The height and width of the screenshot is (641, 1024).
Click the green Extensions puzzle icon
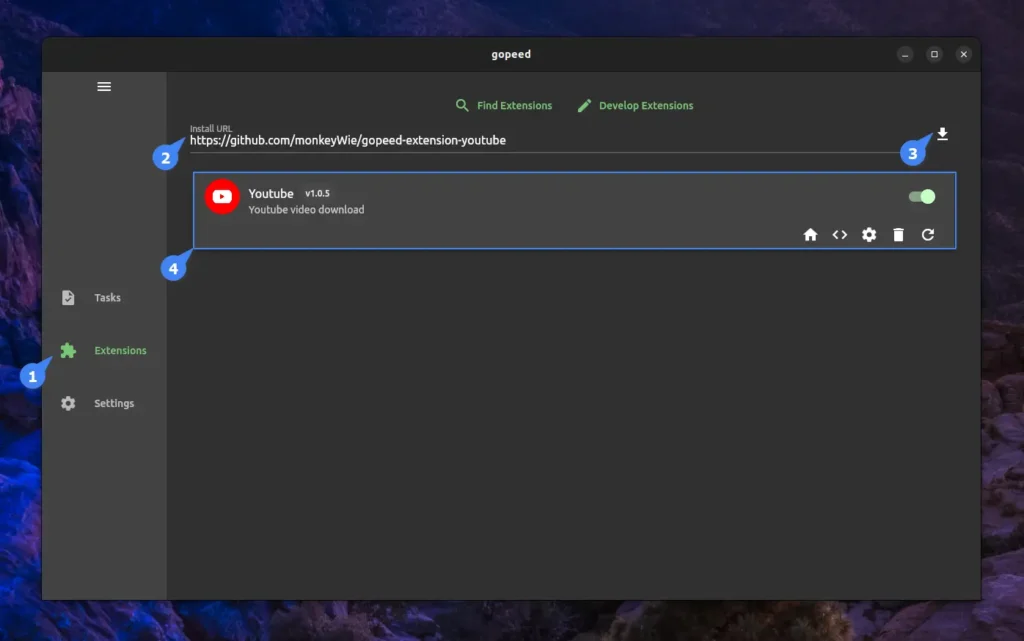(x=68, y=351)
